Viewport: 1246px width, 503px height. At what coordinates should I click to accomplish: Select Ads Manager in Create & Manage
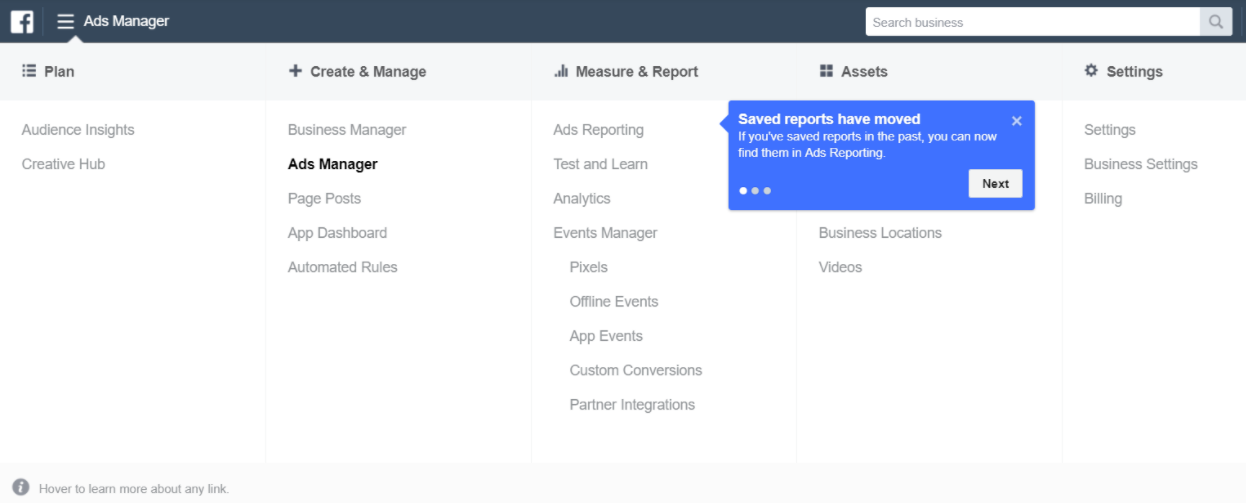(x=333, y=164)
